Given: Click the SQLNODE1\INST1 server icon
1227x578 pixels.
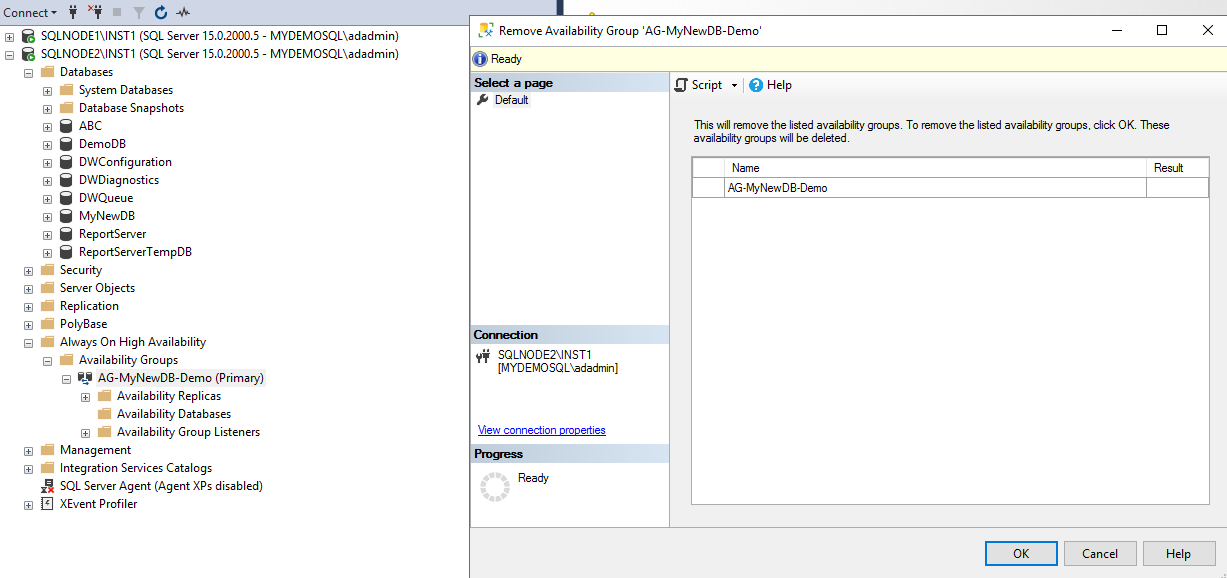Looking at the screenshot, I should (x=29, y=36).
